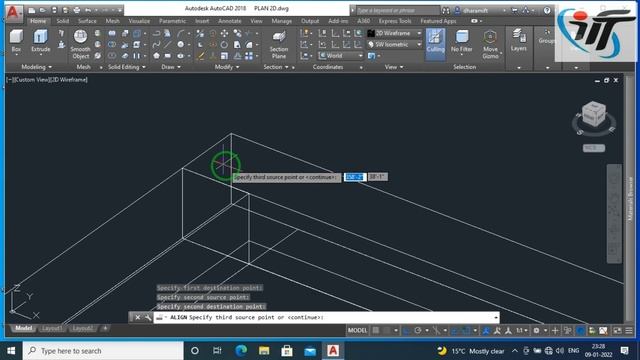Click the Windows Start button

[11, 351]
